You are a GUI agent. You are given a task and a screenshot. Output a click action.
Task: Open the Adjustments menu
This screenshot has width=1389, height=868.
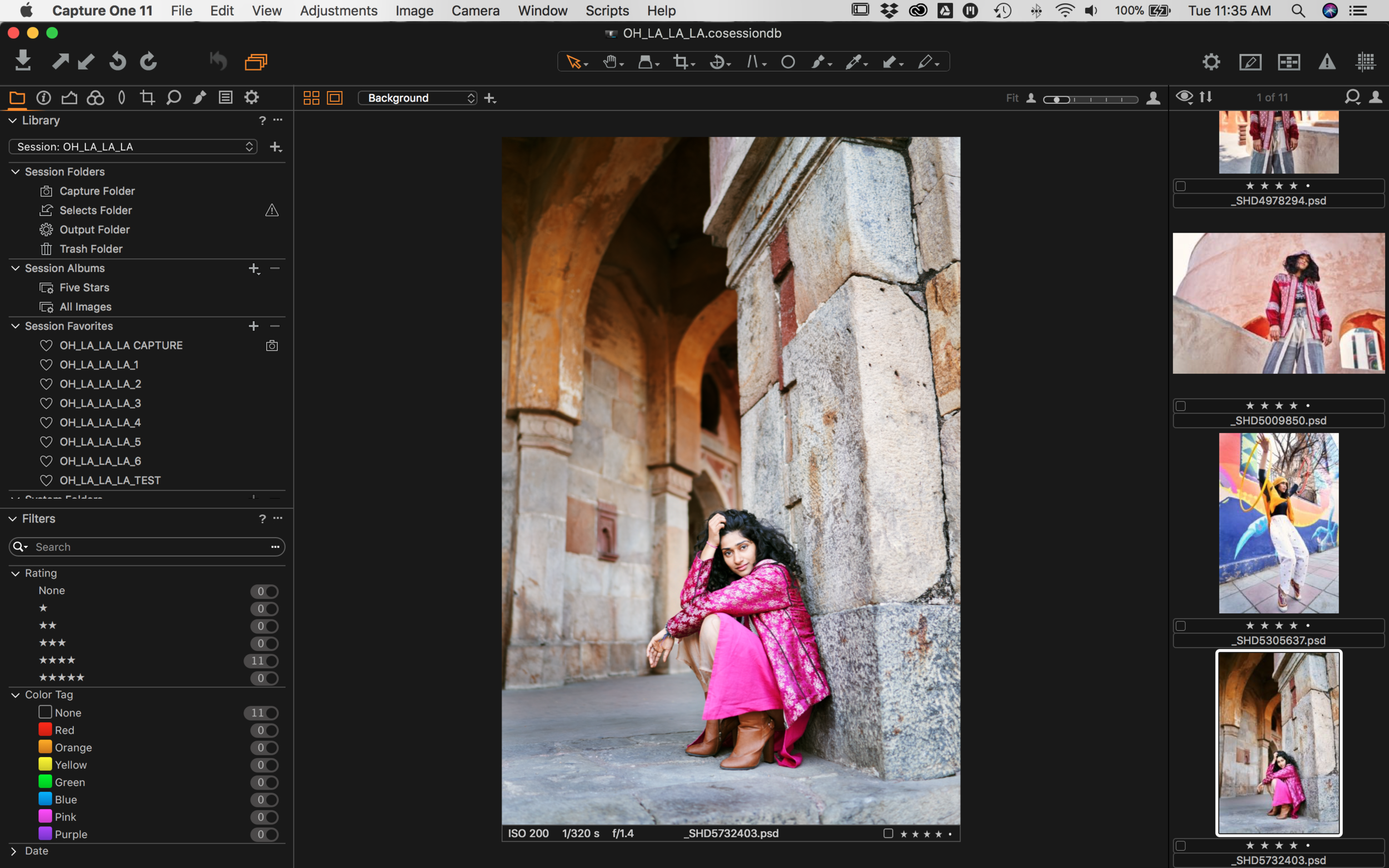tap(338, 11)
